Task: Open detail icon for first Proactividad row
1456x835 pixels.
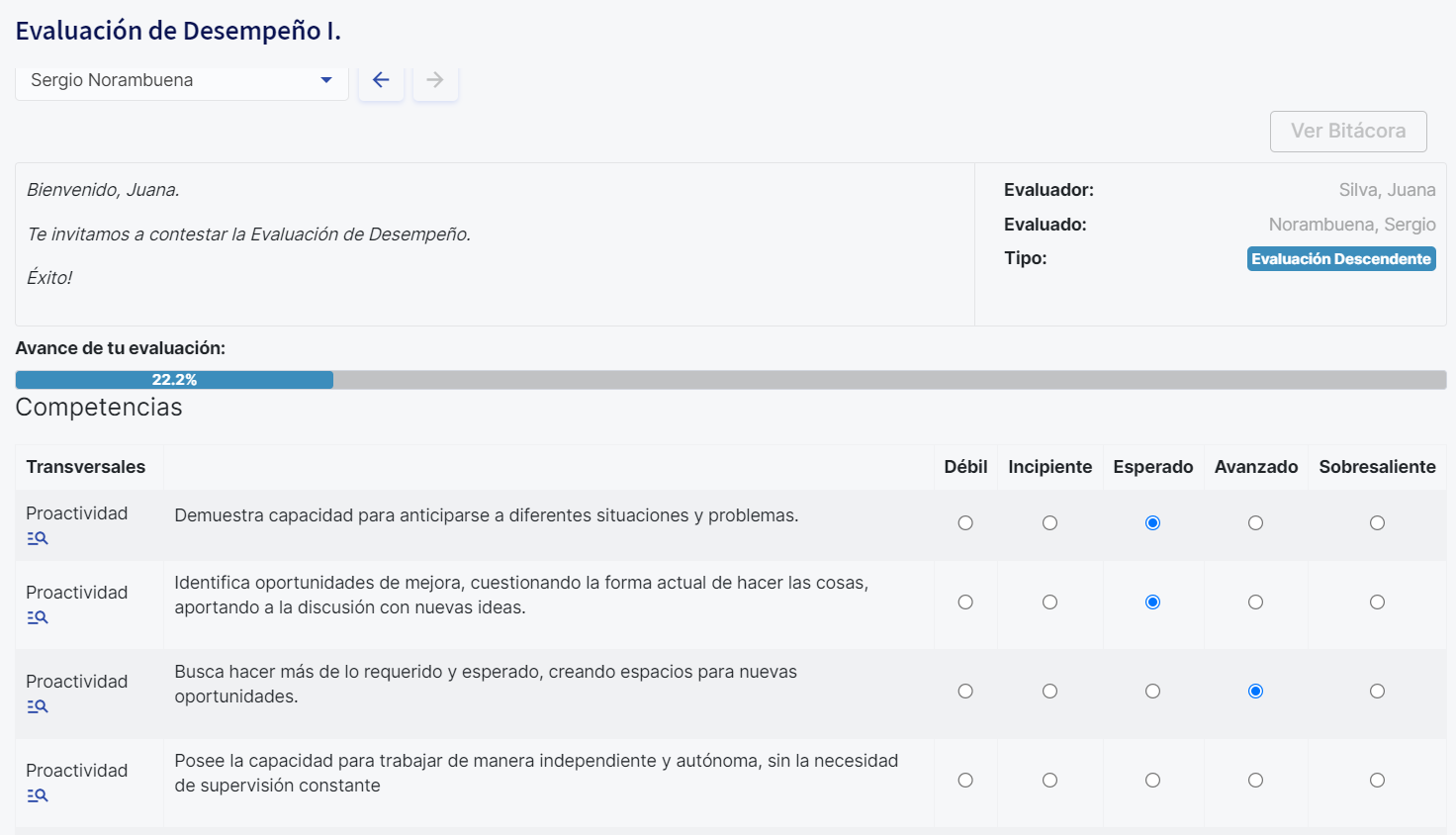Action: point(38,538)
